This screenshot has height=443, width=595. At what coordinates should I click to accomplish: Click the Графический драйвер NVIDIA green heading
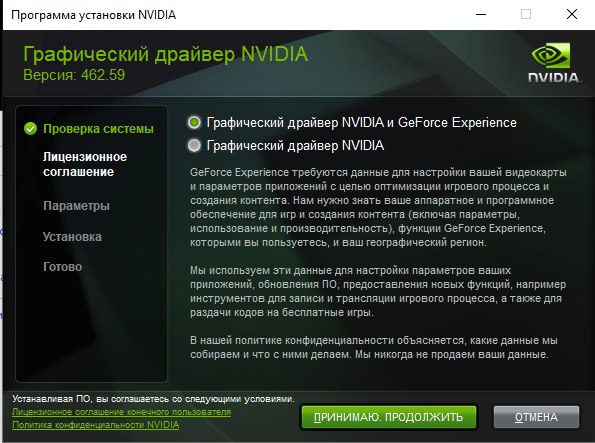click(165, 54)
